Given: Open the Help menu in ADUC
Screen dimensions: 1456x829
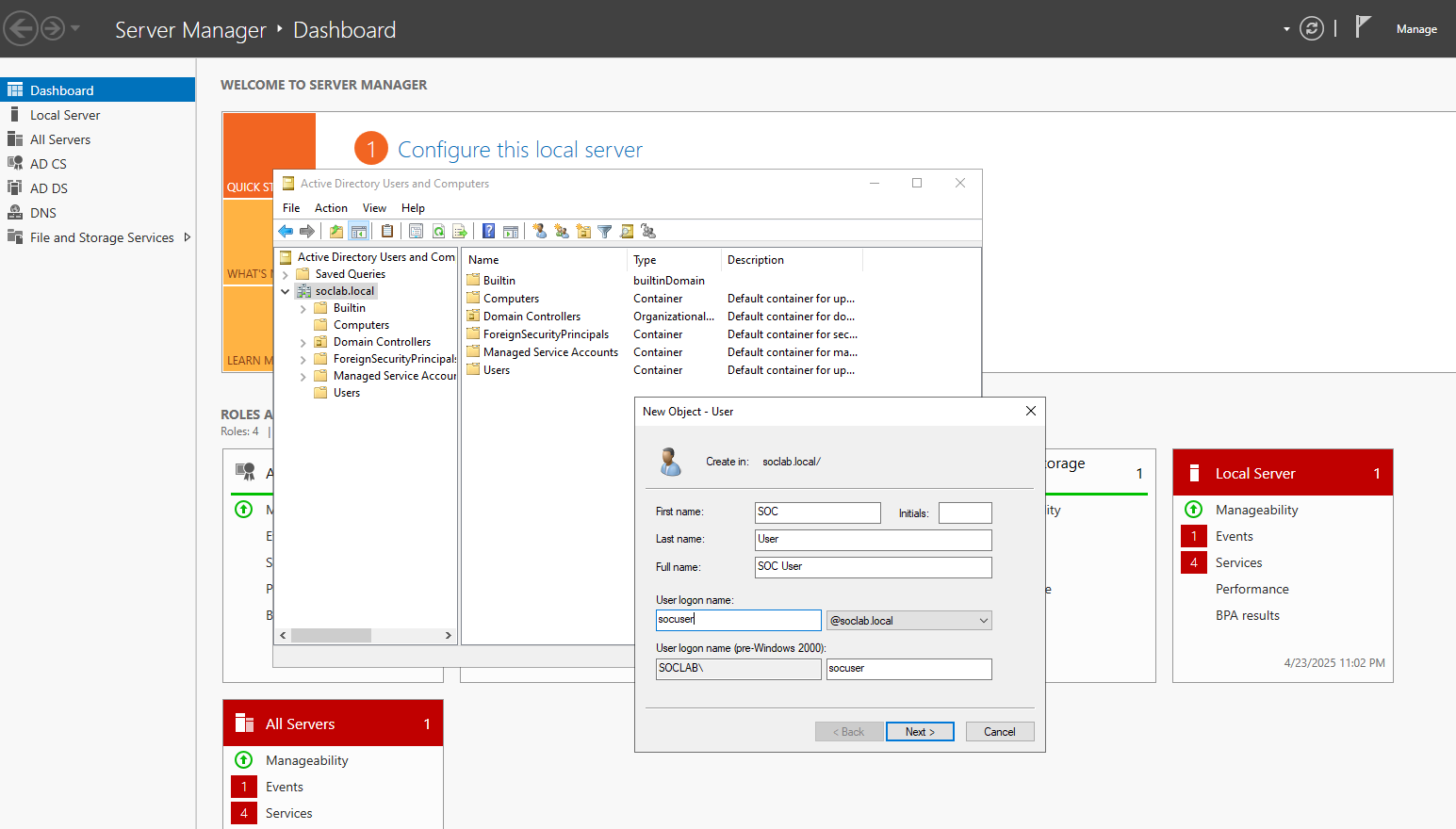Looking at the screenshot, I should [413, 208].
